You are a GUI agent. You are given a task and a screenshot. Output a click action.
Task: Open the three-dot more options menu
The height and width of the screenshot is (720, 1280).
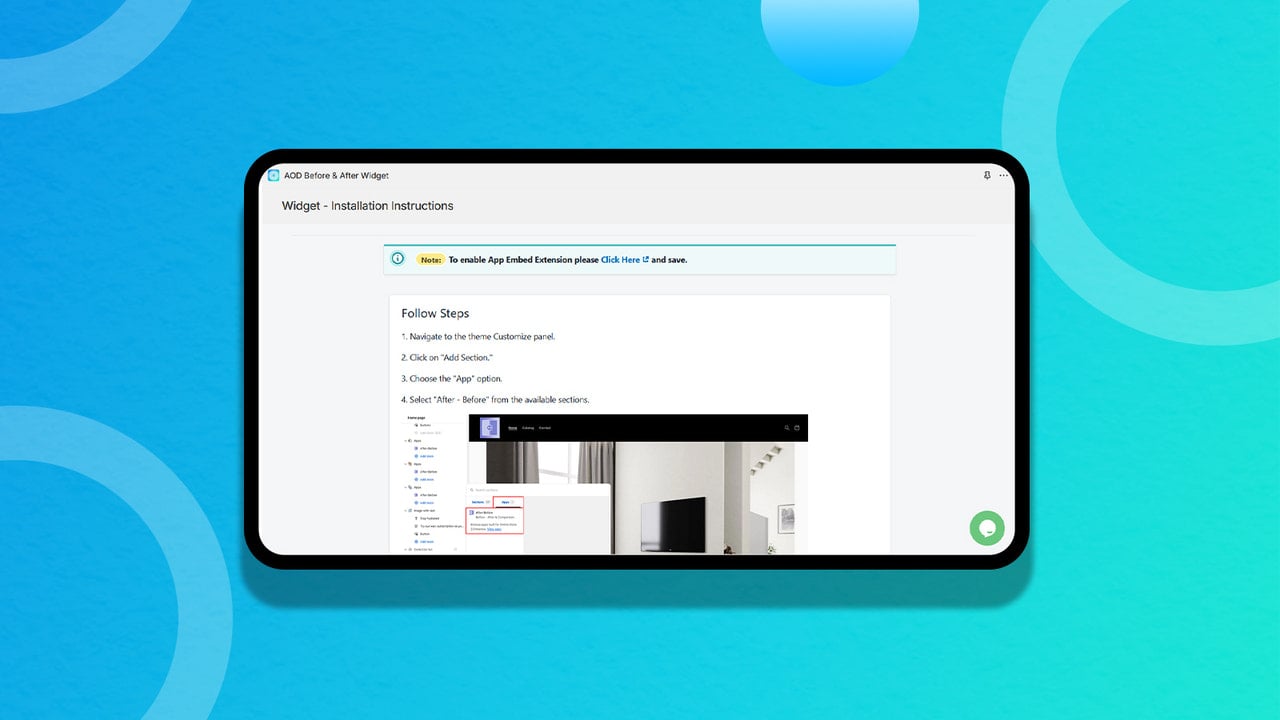(x=1005, y=175)
